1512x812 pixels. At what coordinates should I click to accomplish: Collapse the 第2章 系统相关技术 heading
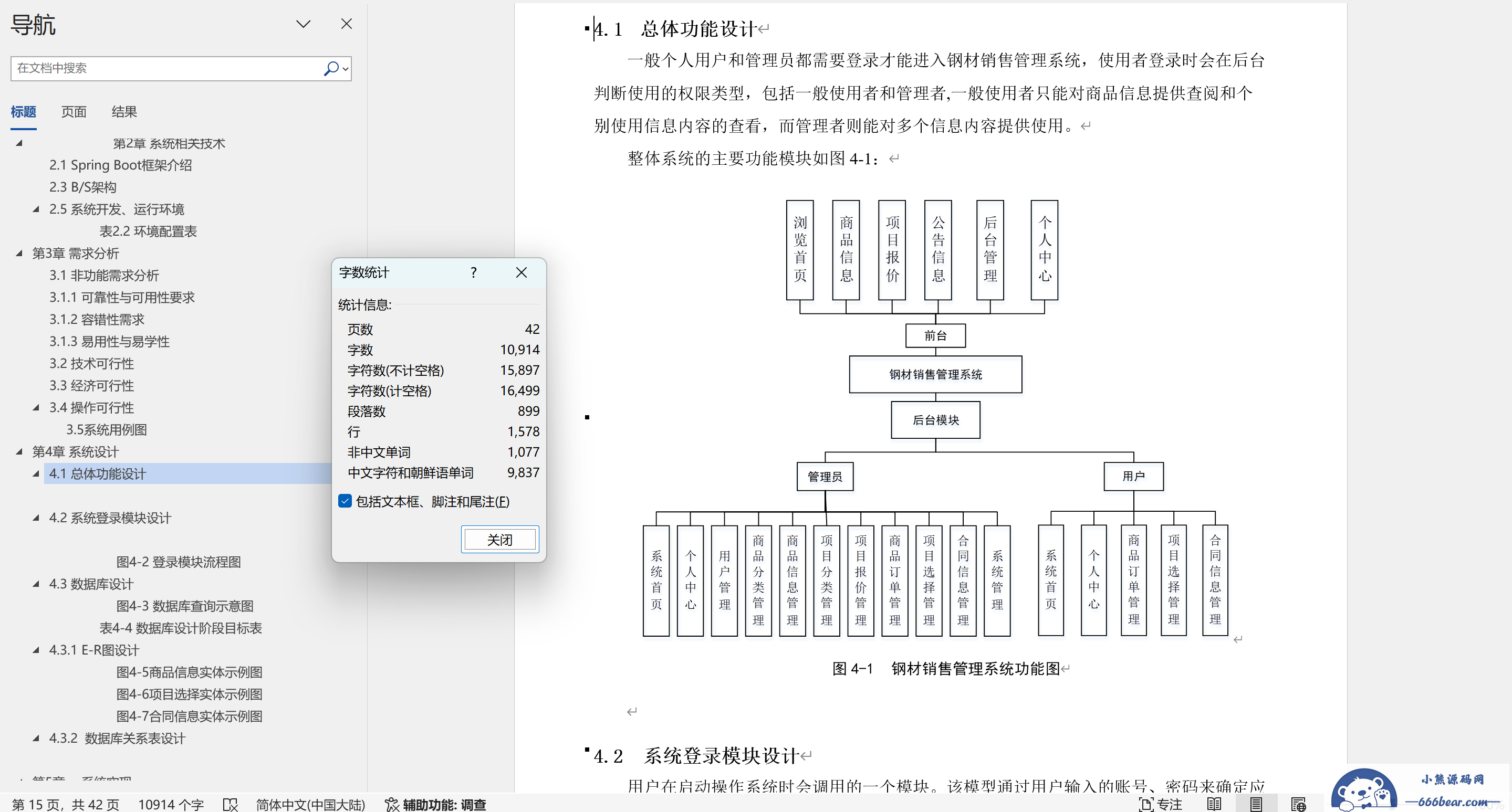[19, 143]
